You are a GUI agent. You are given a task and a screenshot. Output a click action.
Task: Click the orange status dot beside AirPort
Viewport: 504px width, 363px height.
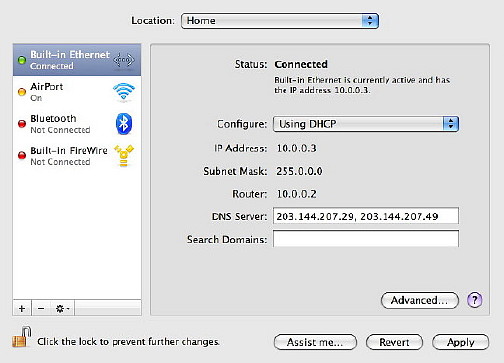[22, 92]
